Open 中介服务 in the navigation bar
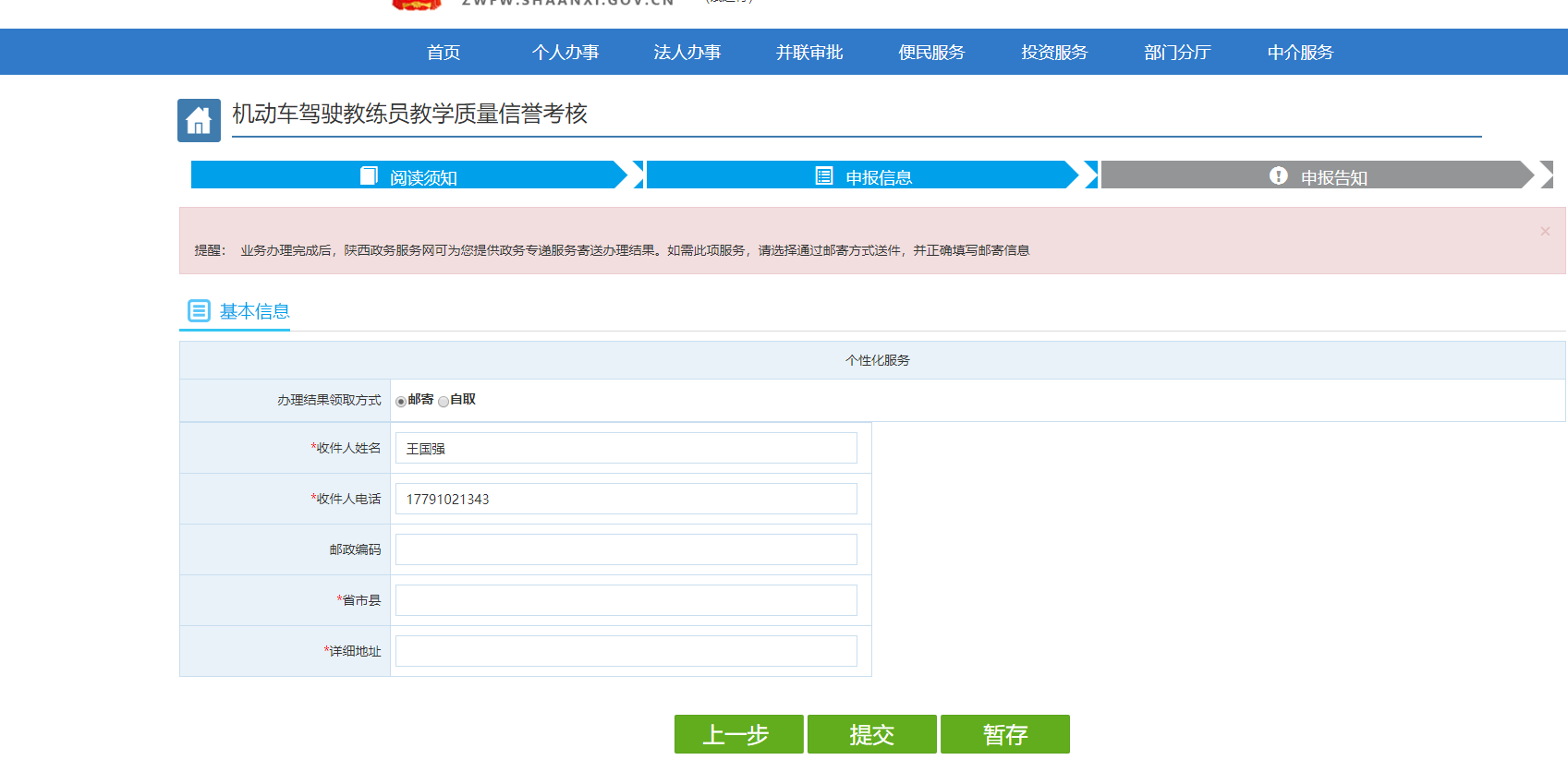Screen dimensions: 1568x772 pyautogui.click(x=1300, y=53)
